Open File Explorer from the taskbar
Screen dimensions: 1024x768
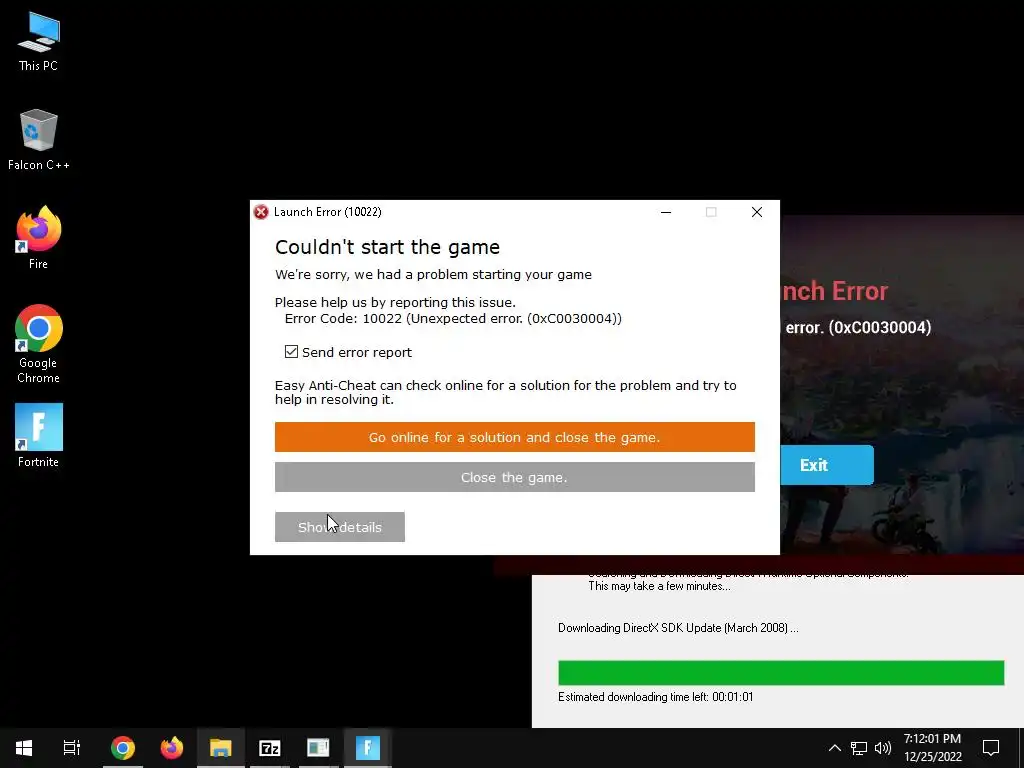click(x=221, y=748)
